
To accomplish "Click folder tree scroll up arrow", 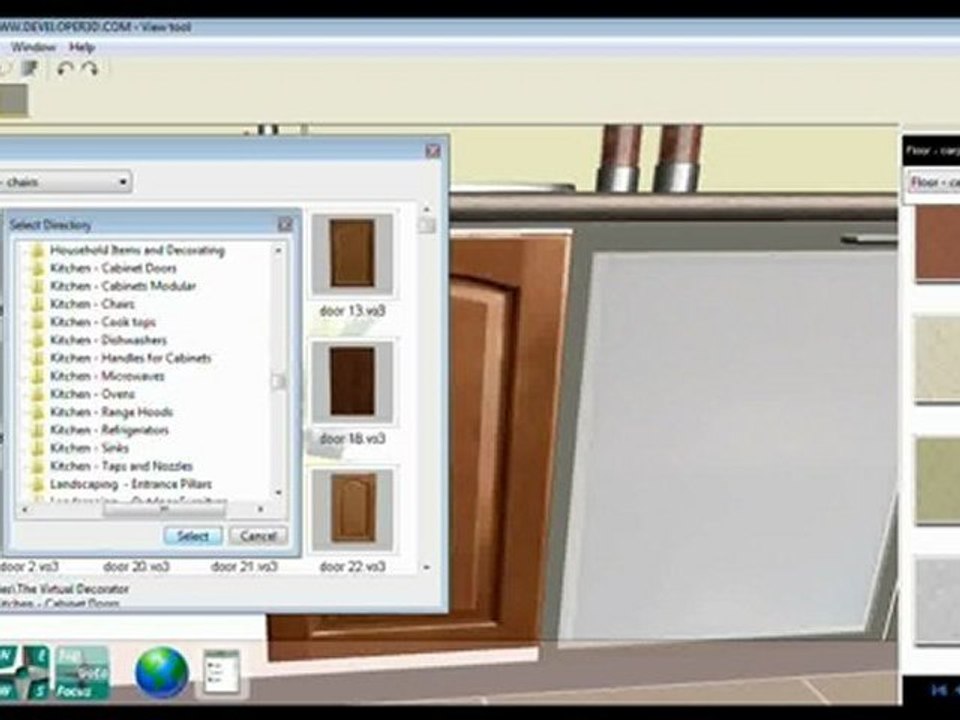I will click(x=279, y=250).
